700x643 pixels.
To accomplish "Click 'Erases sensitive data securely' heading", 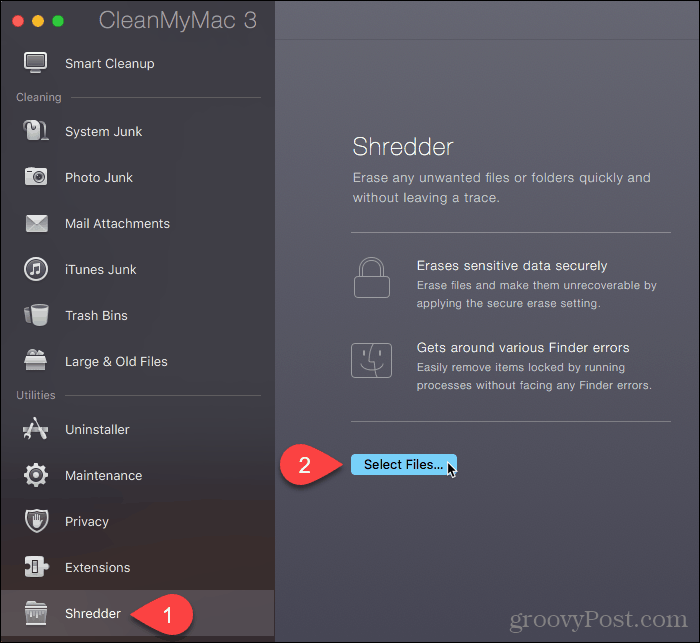I will click(x=512, y=265).
